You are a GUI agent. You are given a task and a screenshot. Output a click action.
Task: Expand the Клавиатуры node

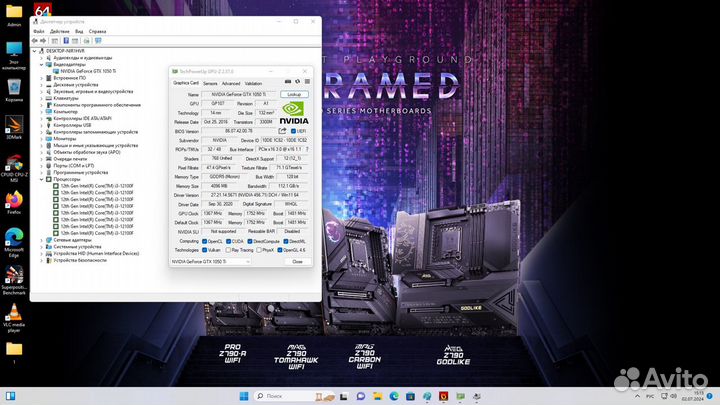41,98
